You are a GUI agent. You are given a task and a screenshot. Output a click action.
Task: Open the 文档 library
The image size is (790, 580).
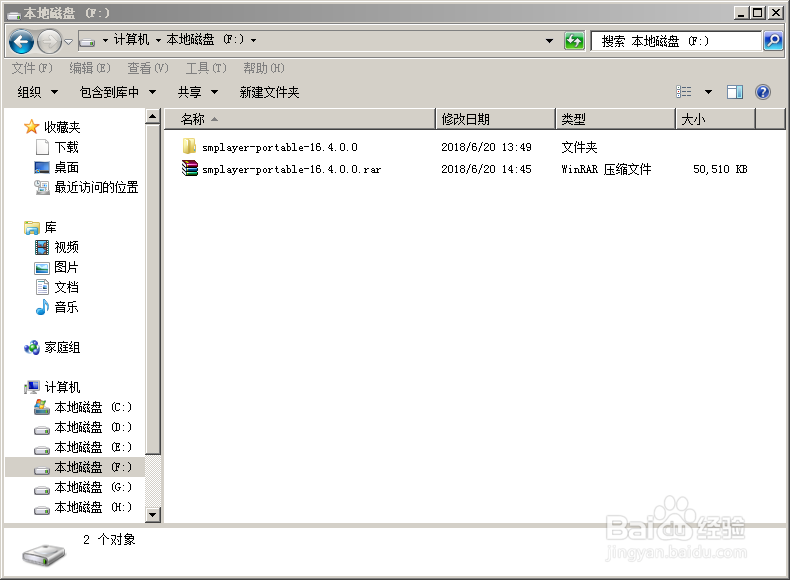[57, 287]
